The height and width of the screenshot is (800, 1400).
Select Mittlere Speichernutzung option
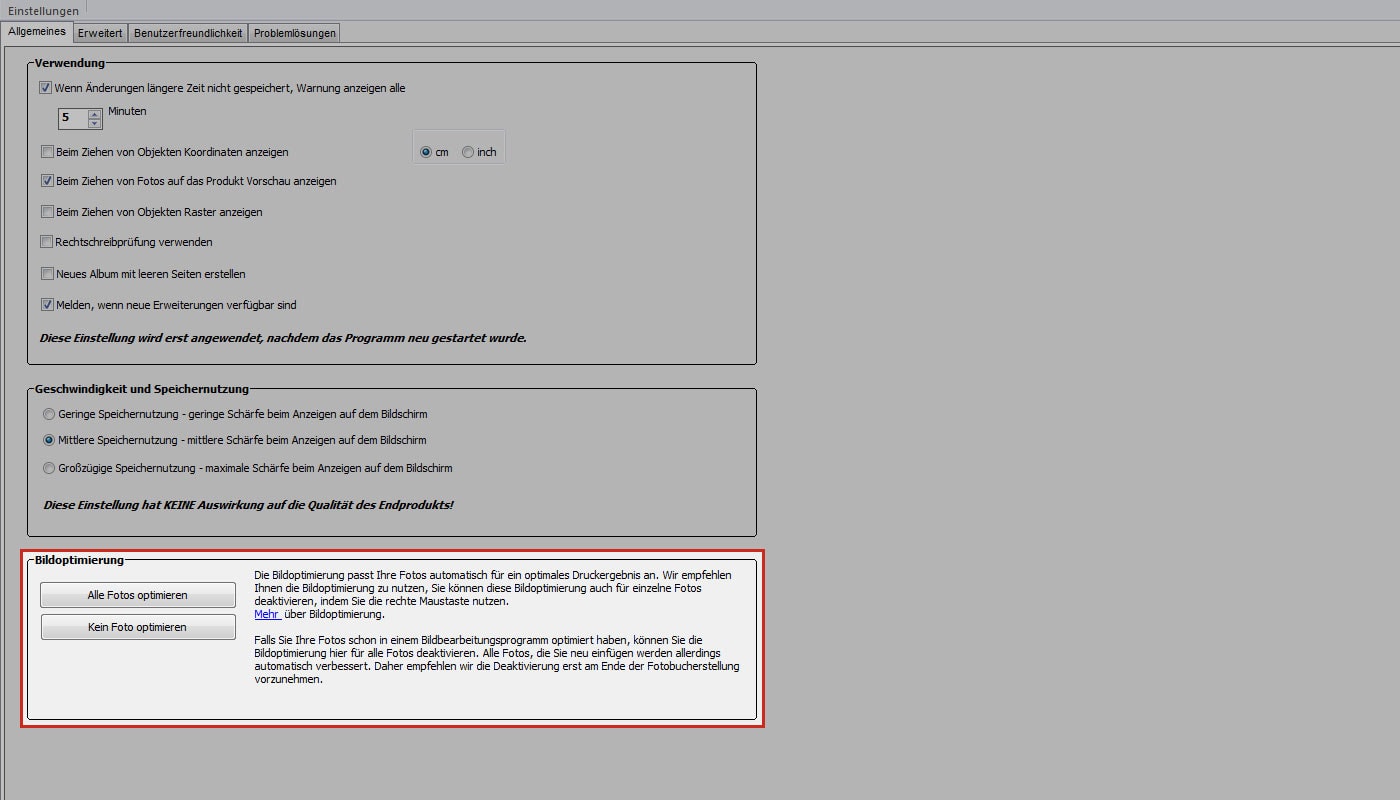pyautogui.click(x=49, y=440)
